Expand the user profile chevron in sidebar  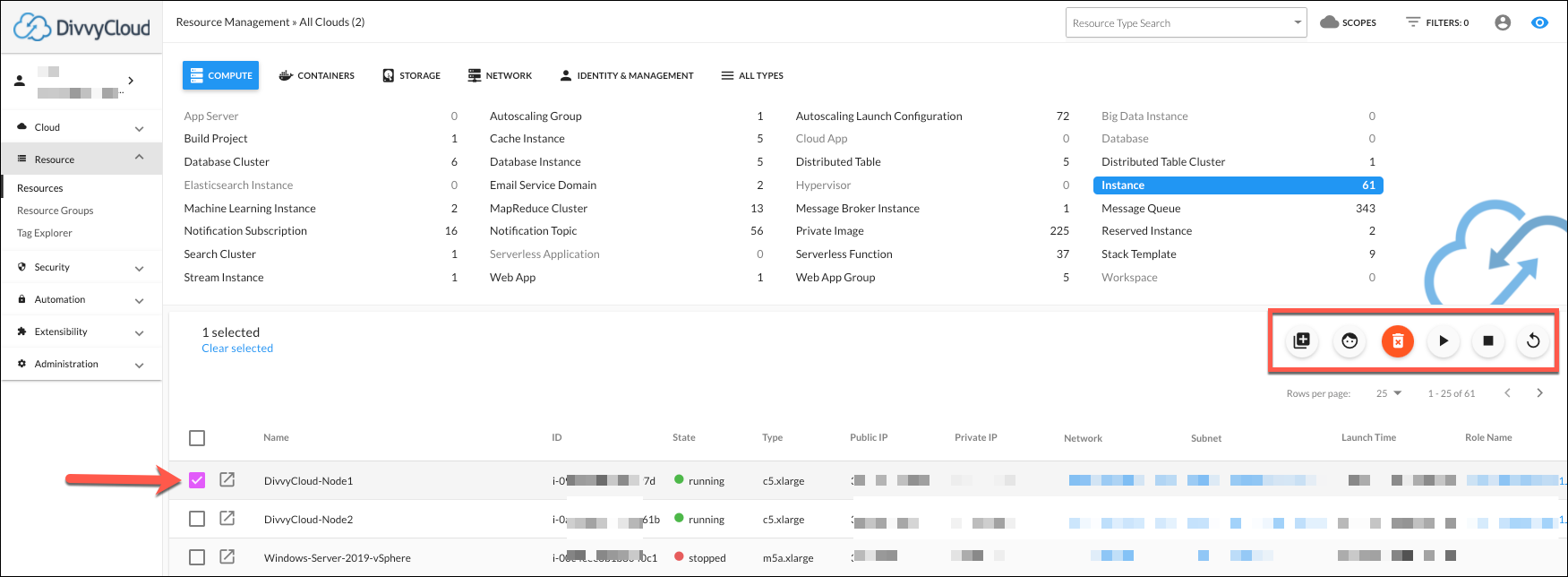point(131,81)
